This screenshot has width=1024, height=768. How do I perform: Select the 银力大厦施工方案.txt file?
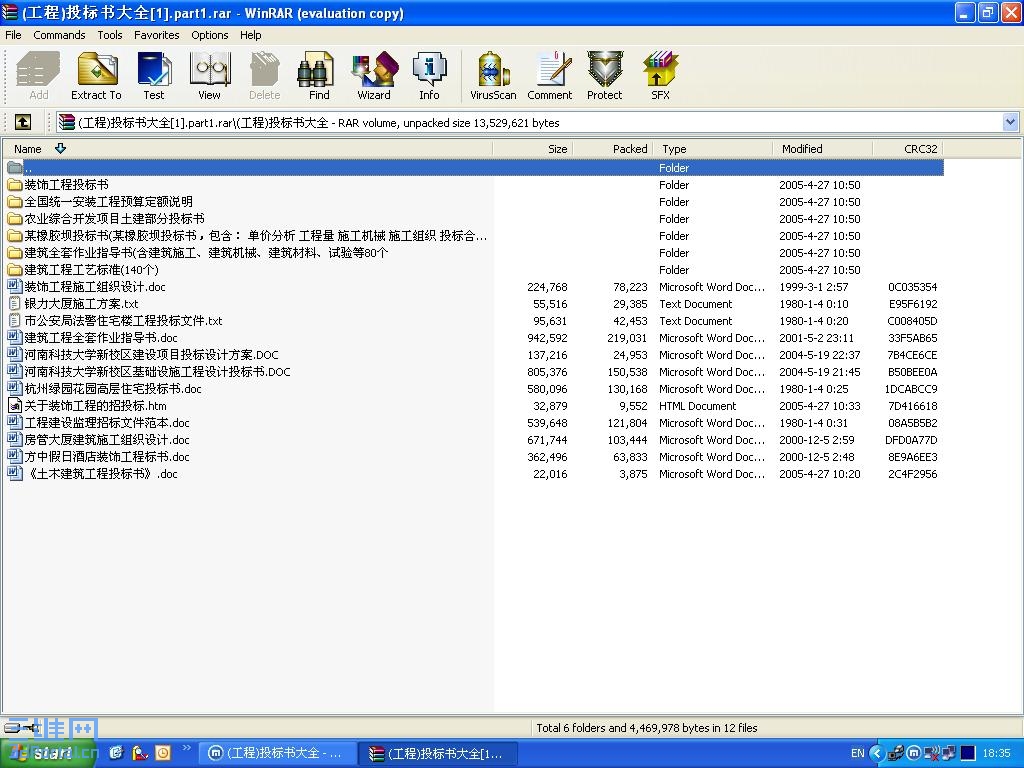pos(81,304)
